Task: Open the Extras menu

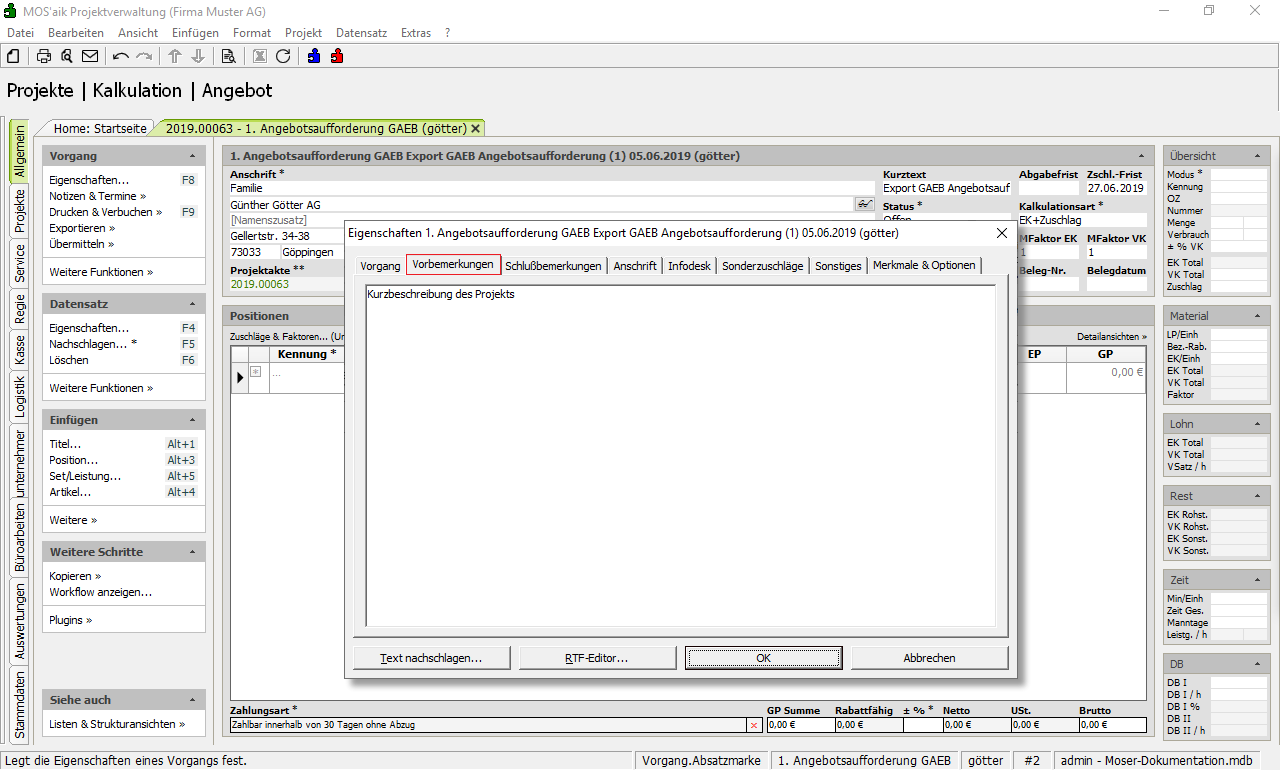Action: point(416,33)
